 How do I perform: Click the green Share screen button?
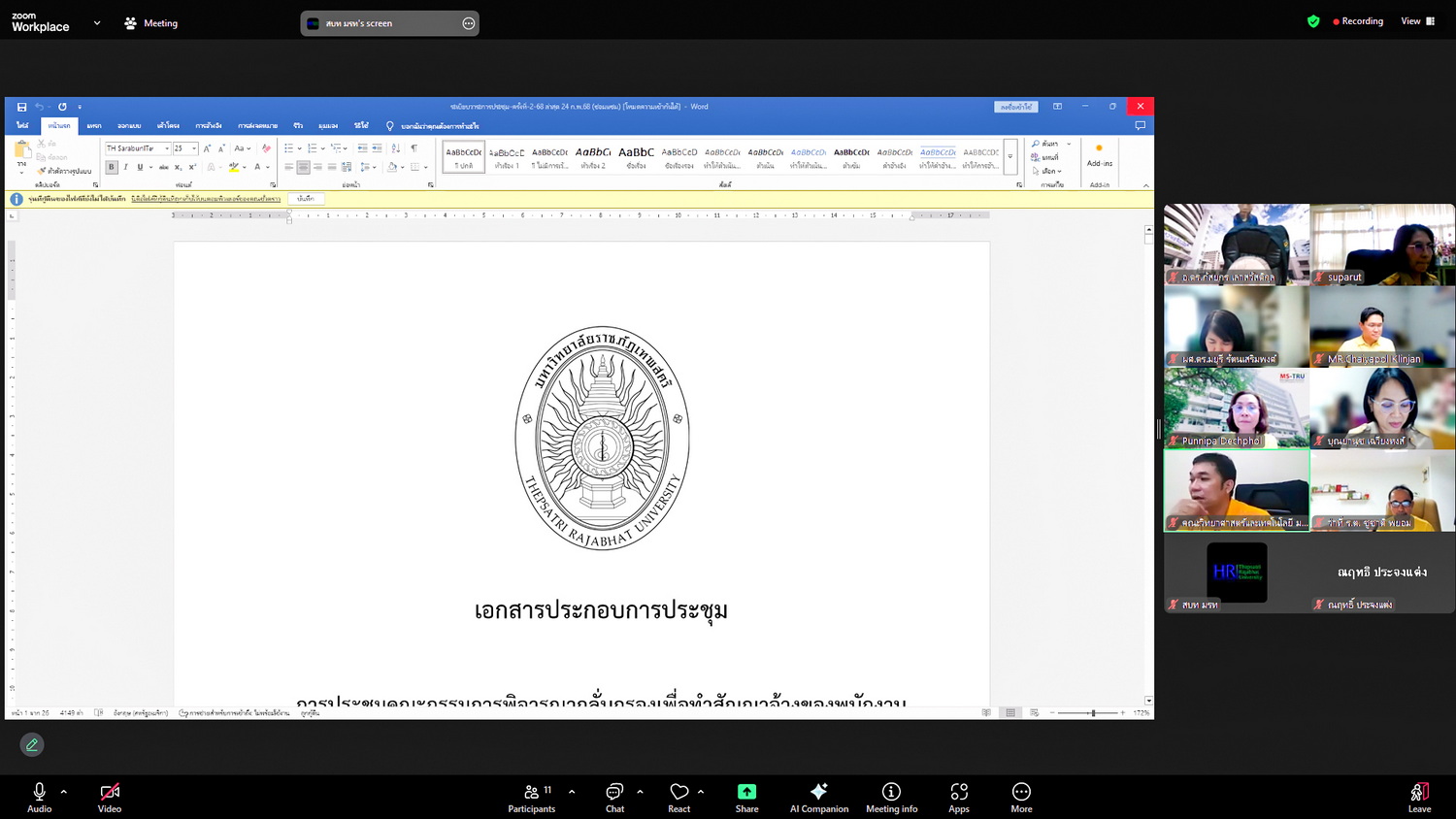coord(746,797)
